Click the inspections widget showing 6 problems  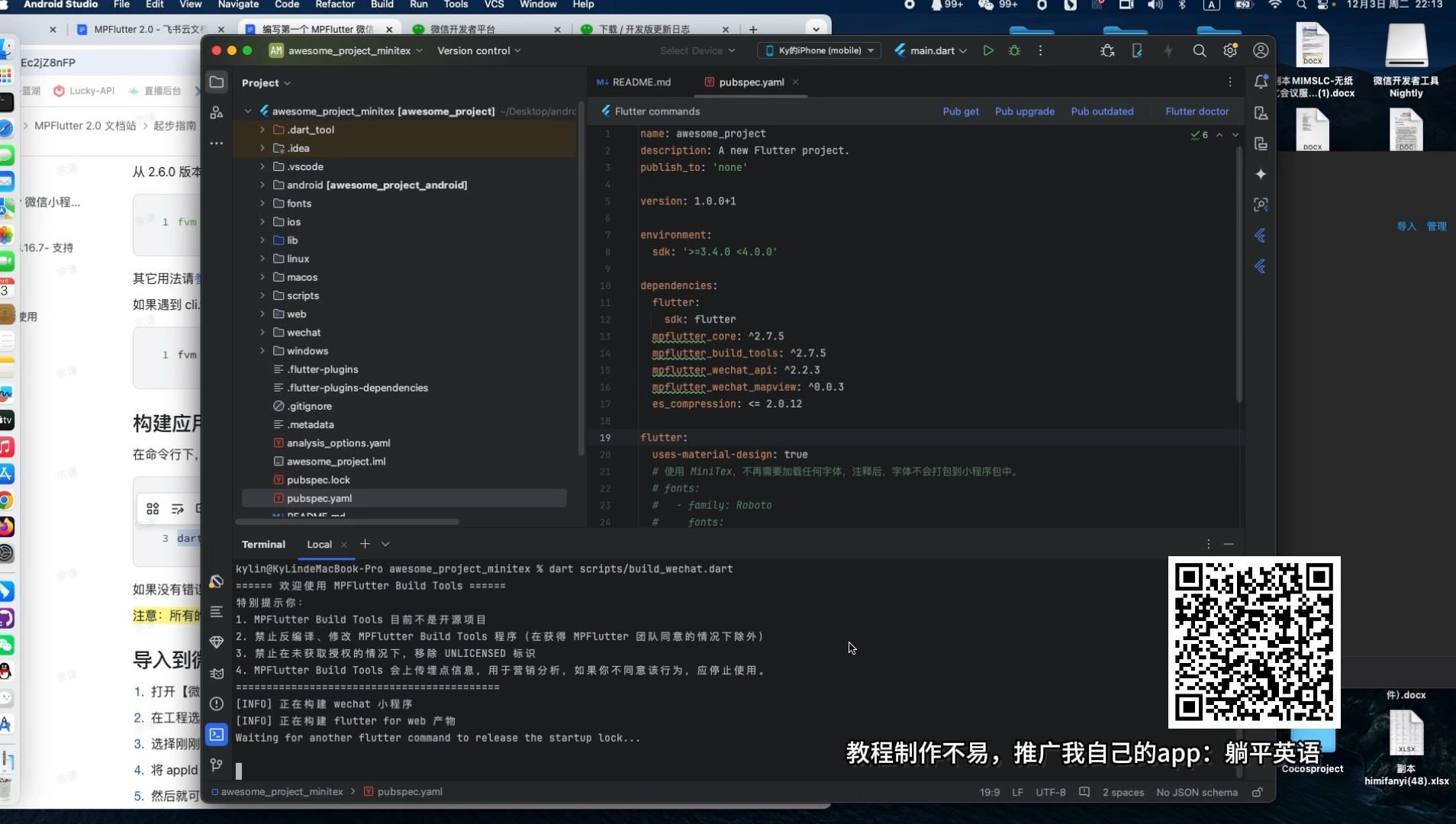point(1200,135)
